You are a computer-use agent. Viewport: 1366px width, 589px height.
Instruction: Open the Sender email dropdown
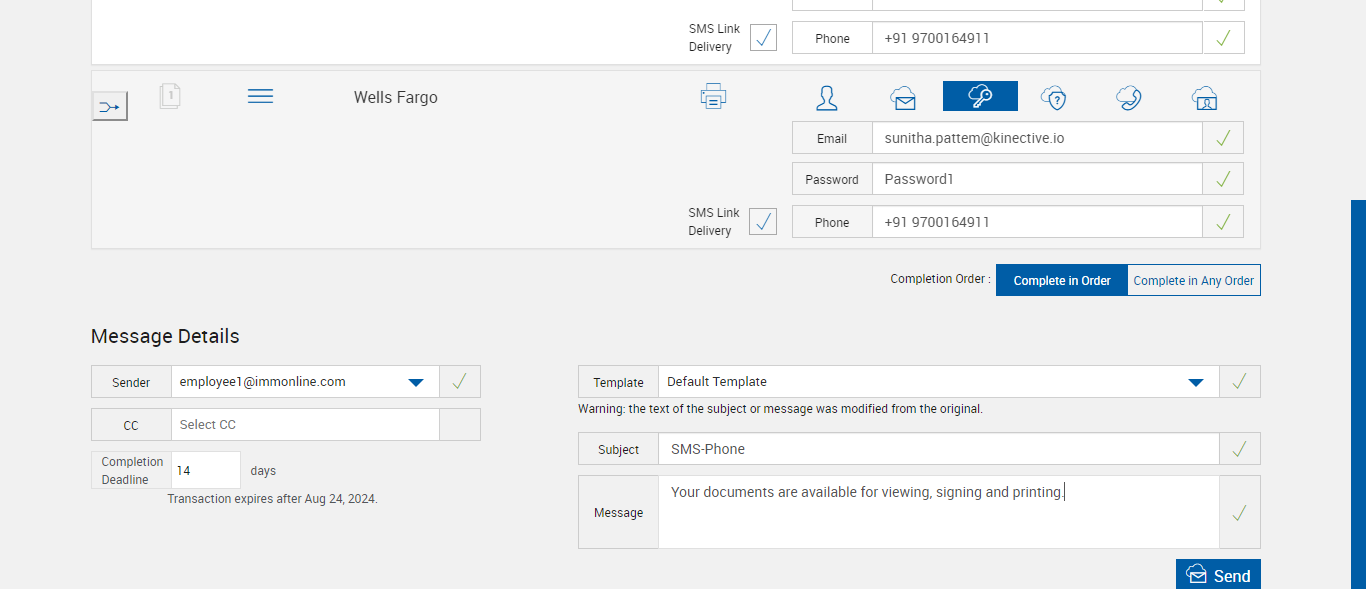pos(416,382)
